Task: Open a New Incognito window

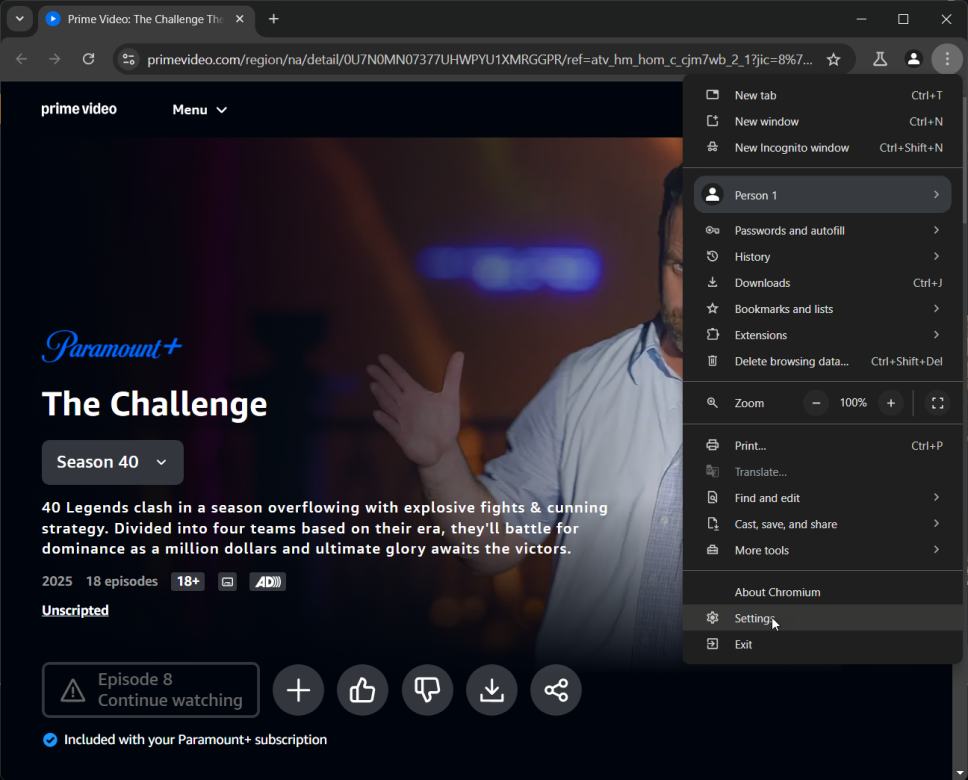Action: coord(822,148)
